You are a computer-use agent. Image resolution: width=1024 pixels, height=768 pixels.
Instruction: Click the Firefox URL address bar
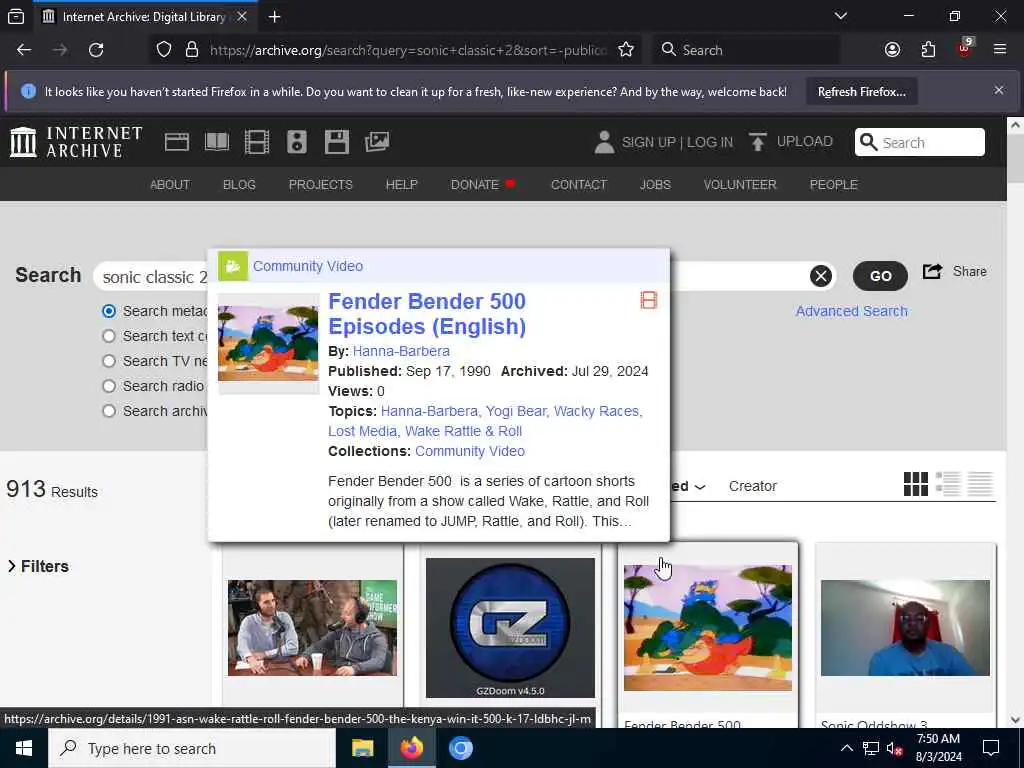pyautogui.click(x=408, y=50)
